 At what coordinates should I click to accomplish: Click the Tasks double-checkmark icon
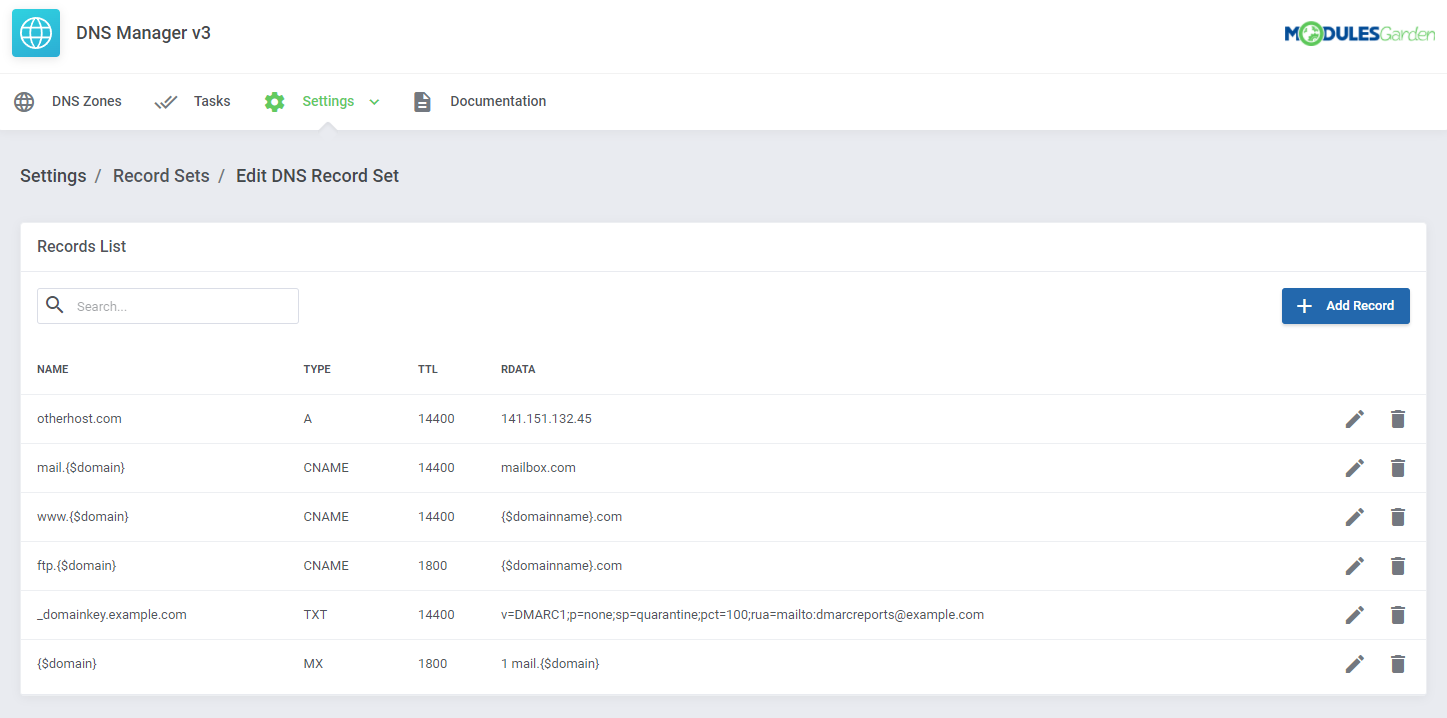point(166,102)
